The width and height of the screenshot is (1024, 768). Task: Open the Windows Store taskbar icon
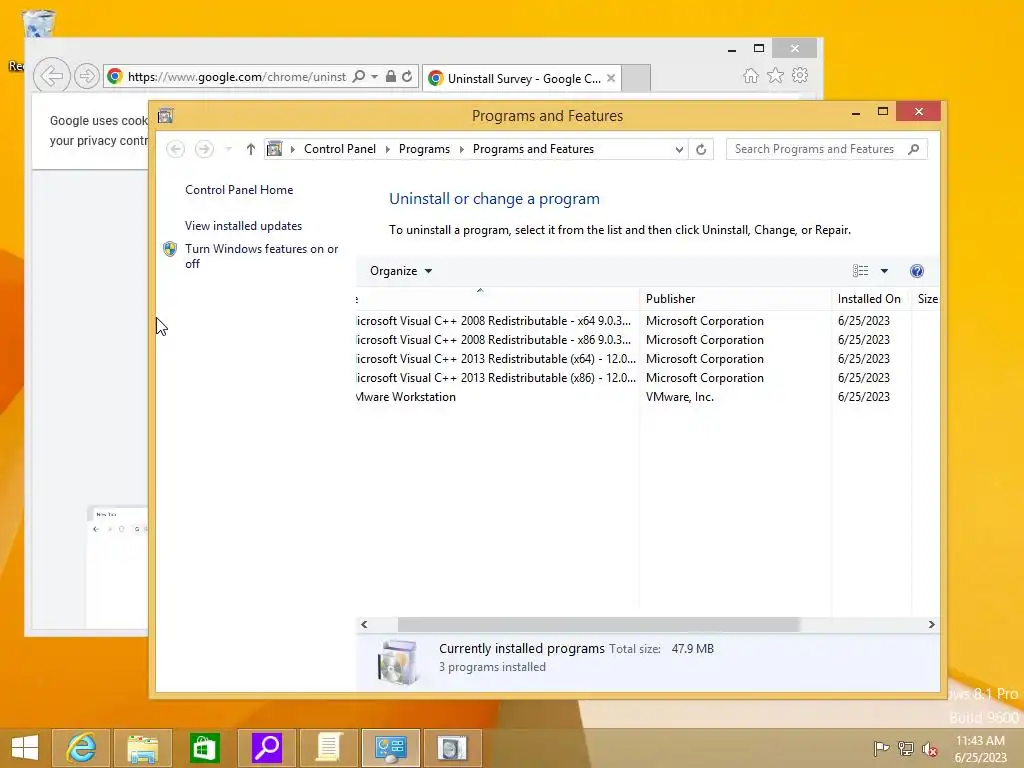[x=204, y=748]
